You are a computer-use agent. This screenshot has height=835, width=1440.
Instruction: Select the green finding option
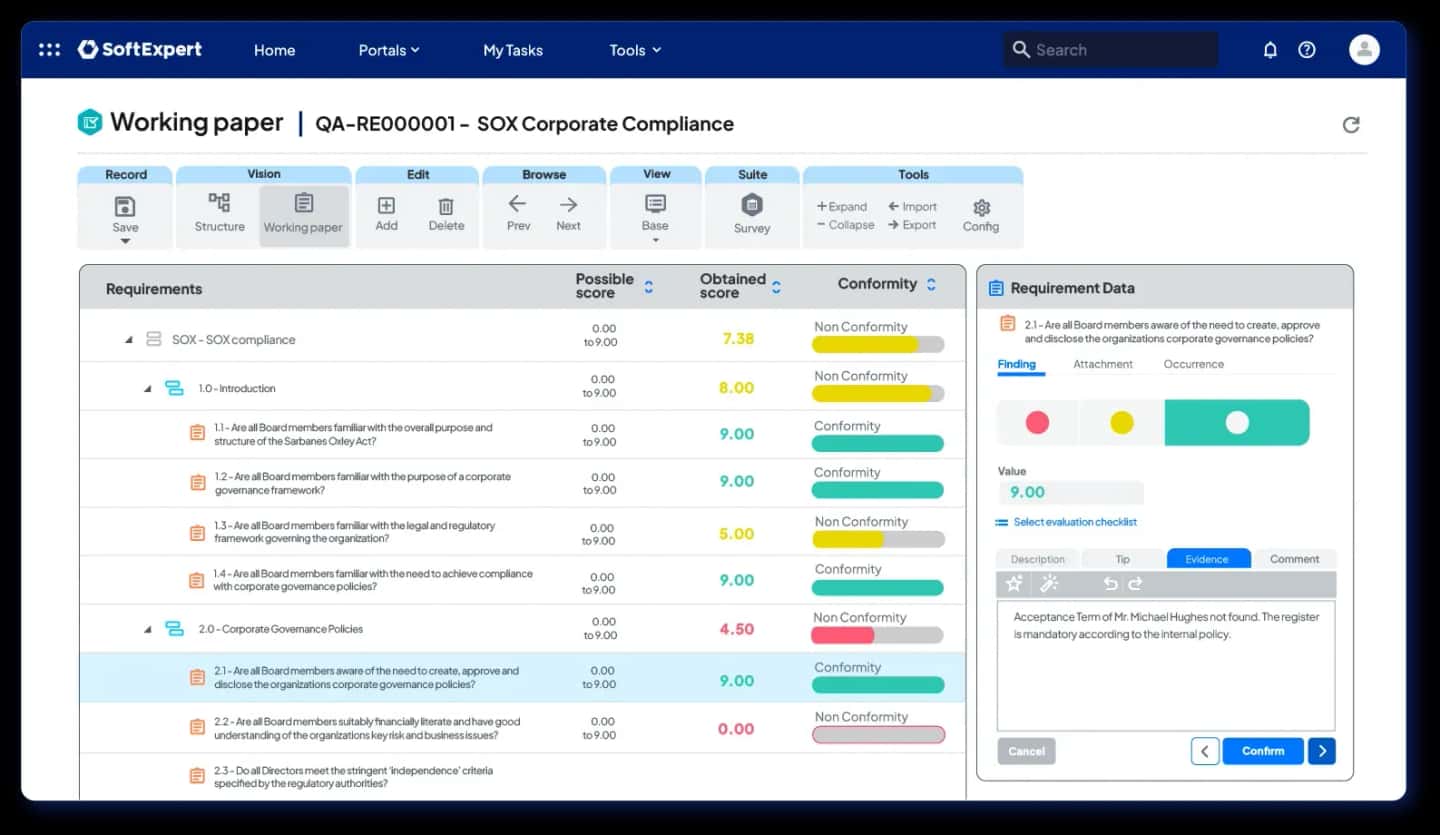point(1237,422)
